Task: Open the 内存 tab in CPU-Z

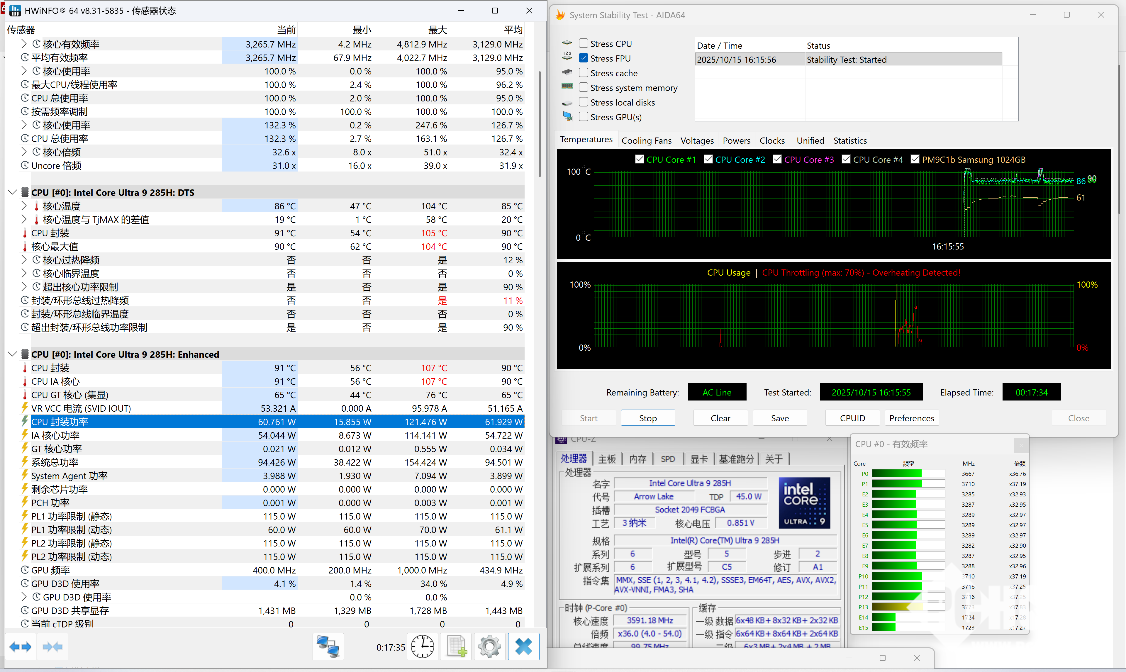Action: pyautogui.click(x=637, y=459)
